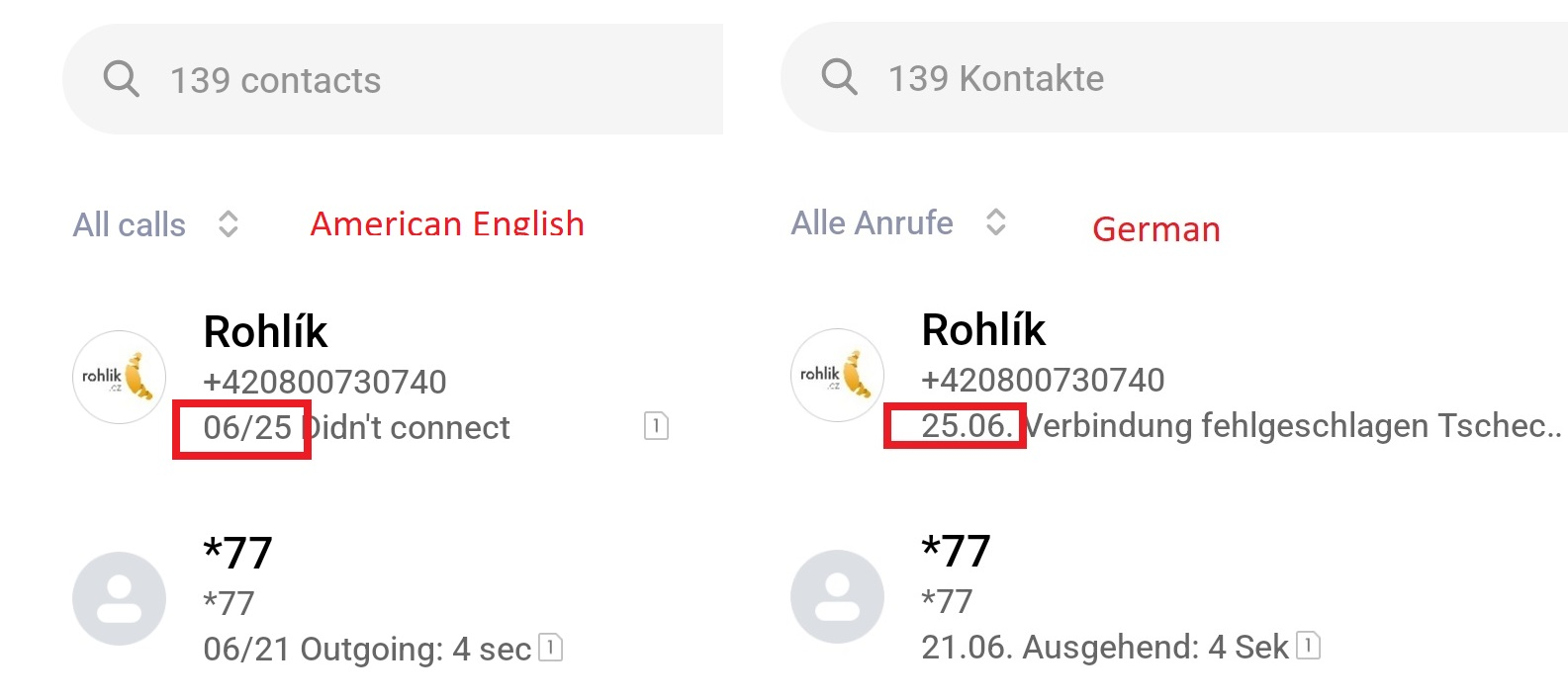Image resolution: width=1568 pixels, height=700 pixels.
Task: Select the Rohlík name in English list
Action: [265, 331]
